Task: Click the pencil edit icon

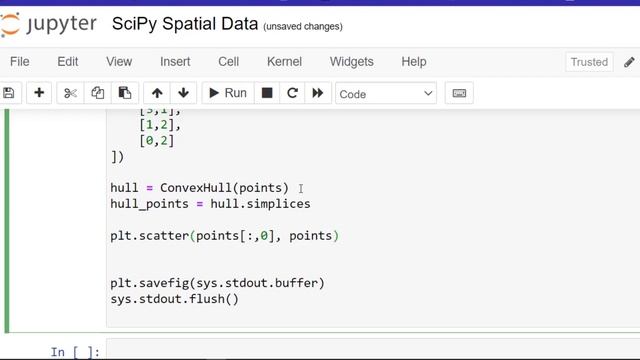Action: pos(629,62)
